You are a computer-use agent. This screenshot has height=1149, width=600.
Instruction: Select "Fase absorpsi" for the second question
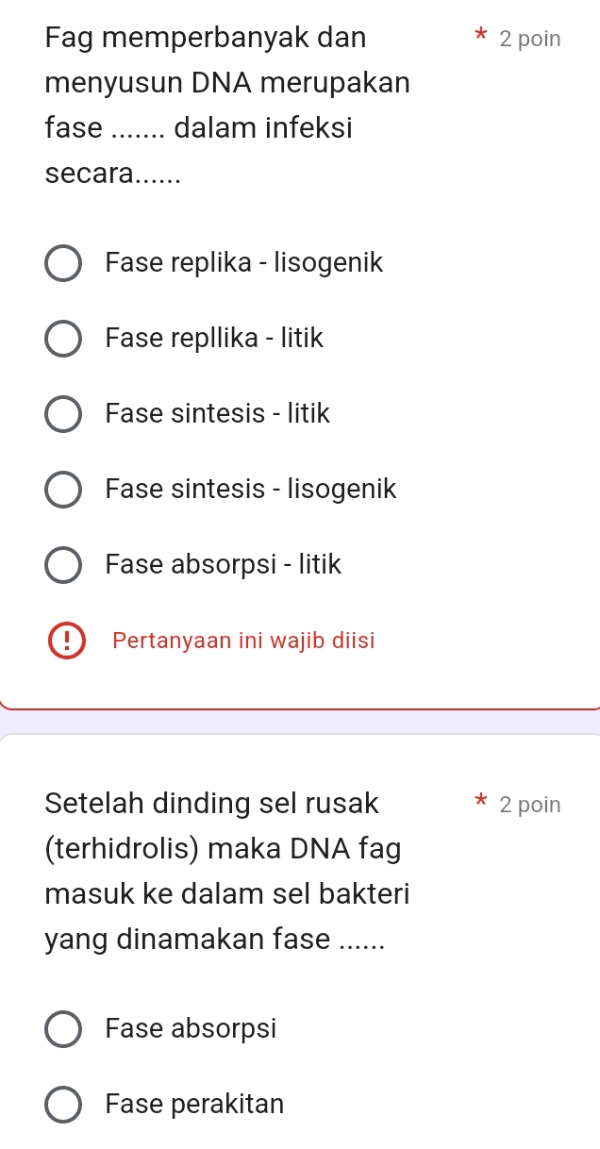63,1028
